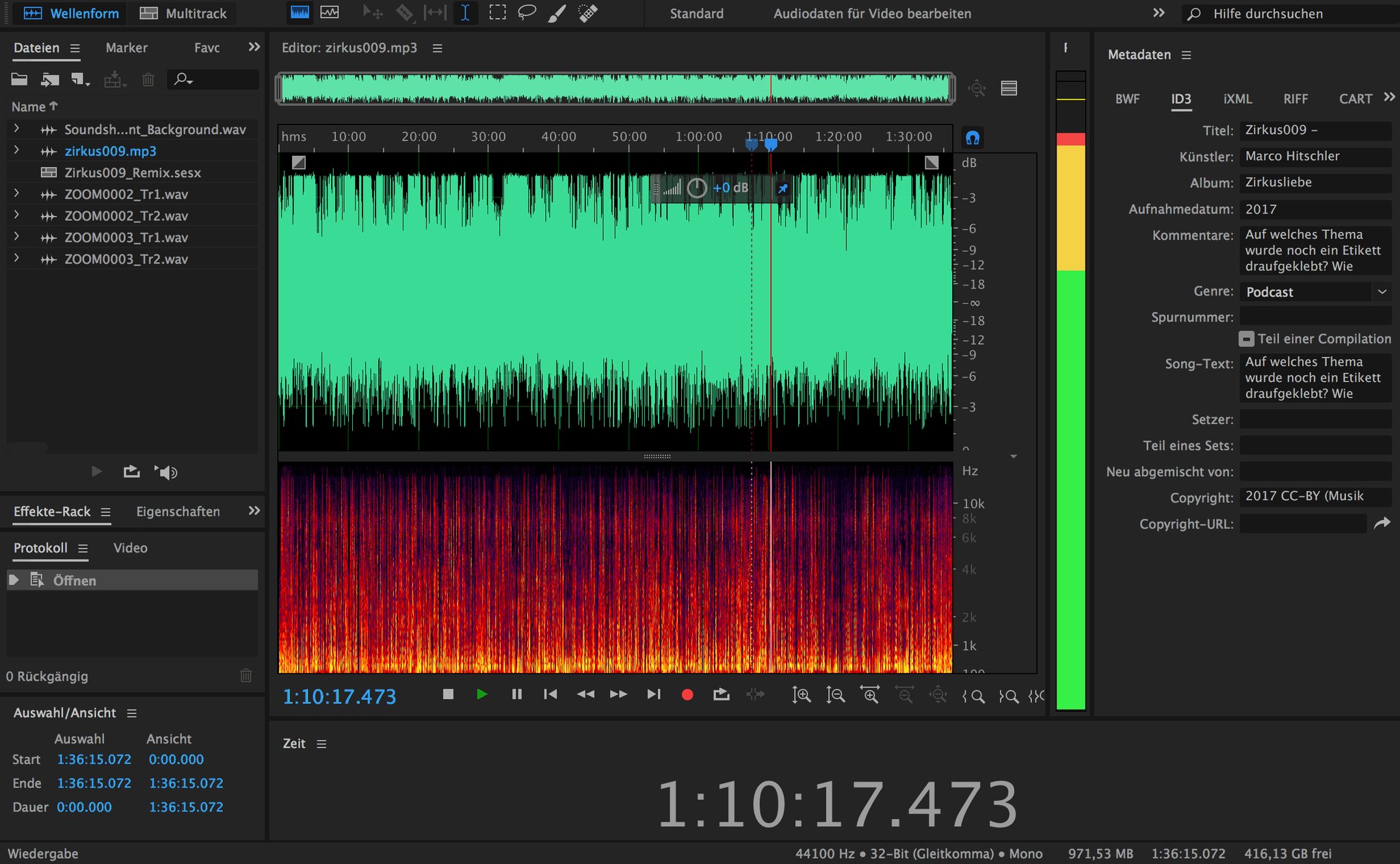Image resolution: width=1400 pixels, height=864 pixels.
Task: Toggle auto-play speaker icon in Dateien panel
Action: (x=166, y=472)
